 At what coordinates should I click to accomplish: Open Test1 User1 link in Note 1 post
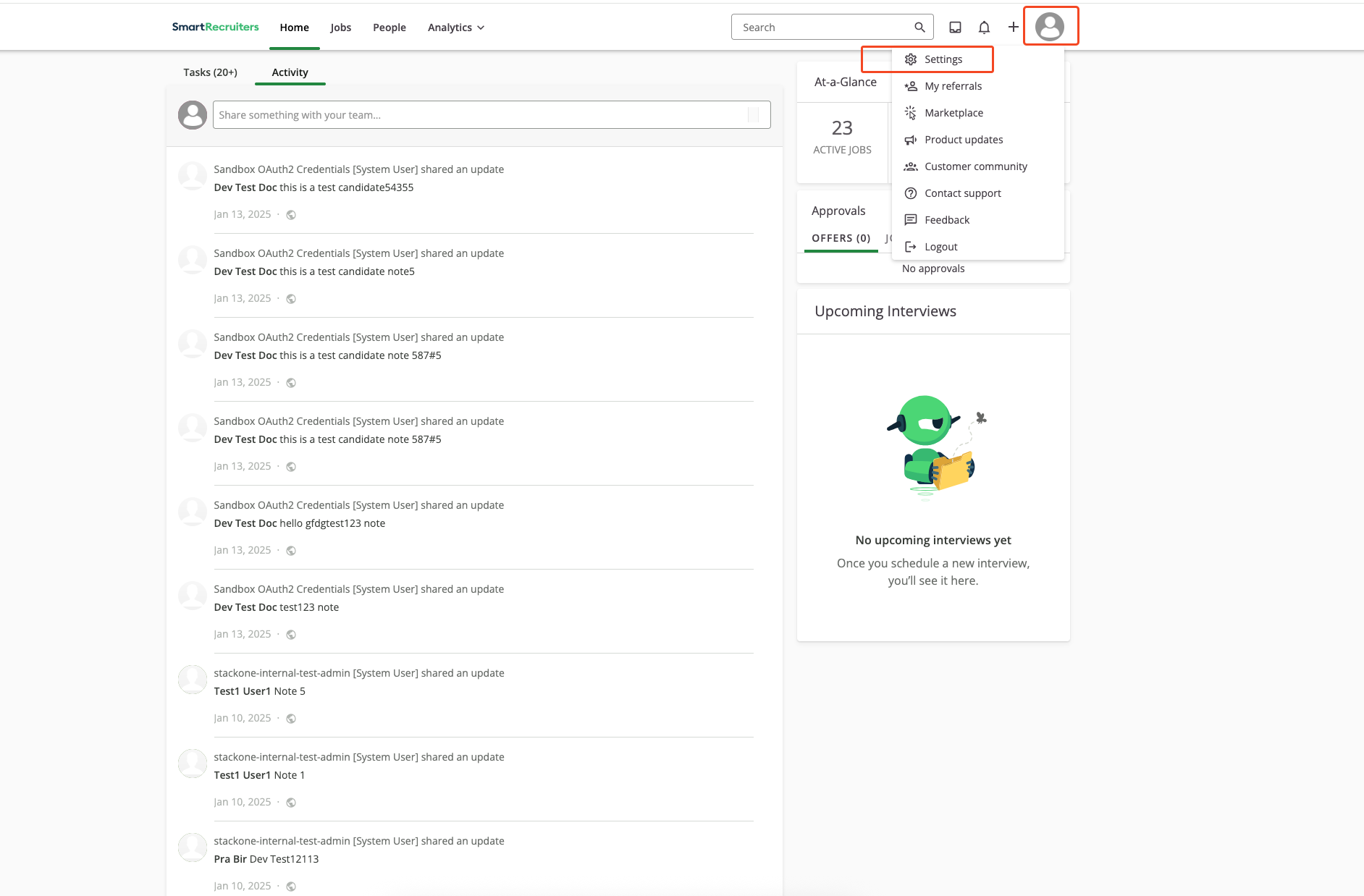click(243, 775)
